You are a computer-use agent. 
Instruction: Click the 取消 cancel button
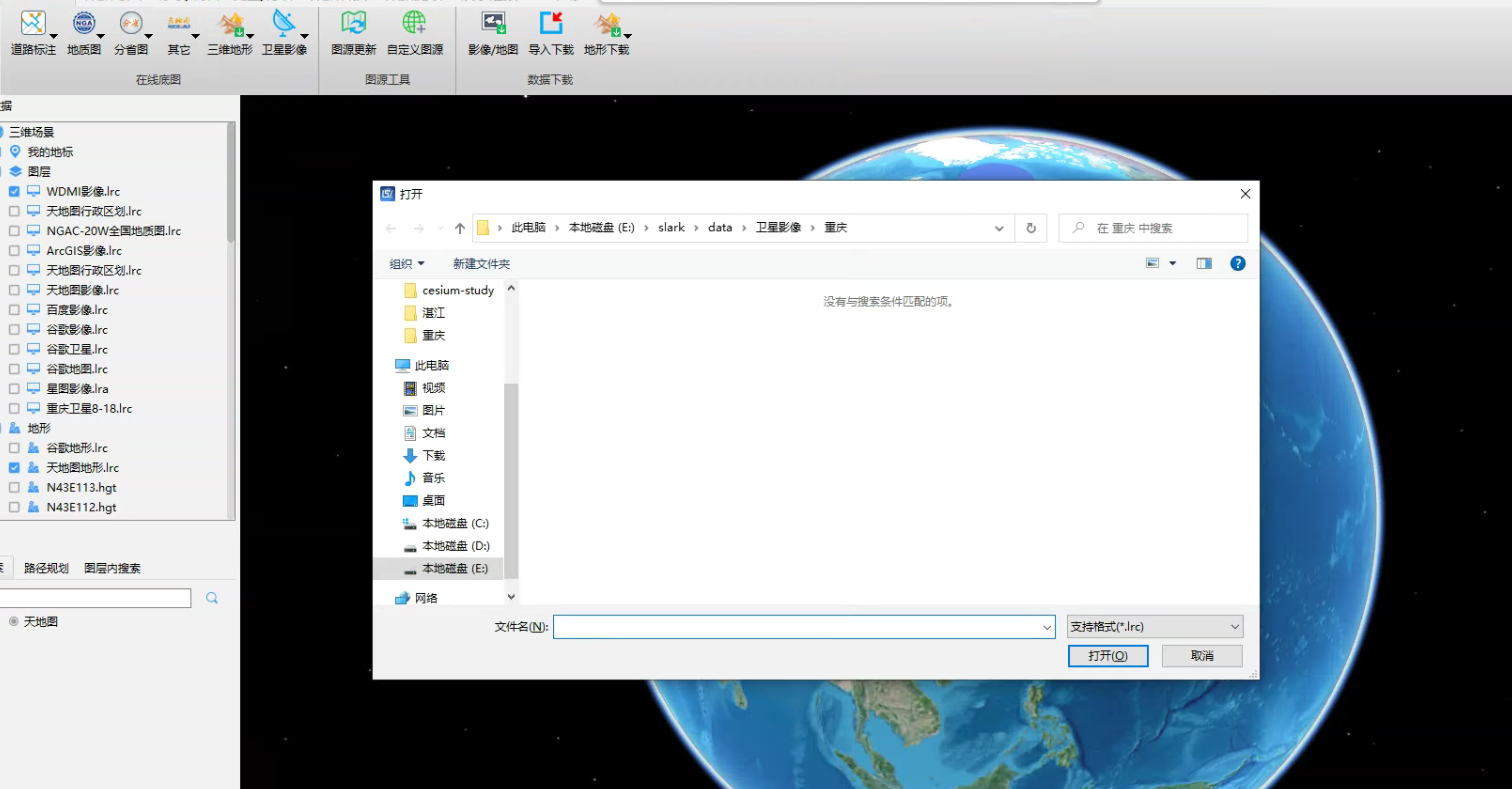tap(1202, 656)
